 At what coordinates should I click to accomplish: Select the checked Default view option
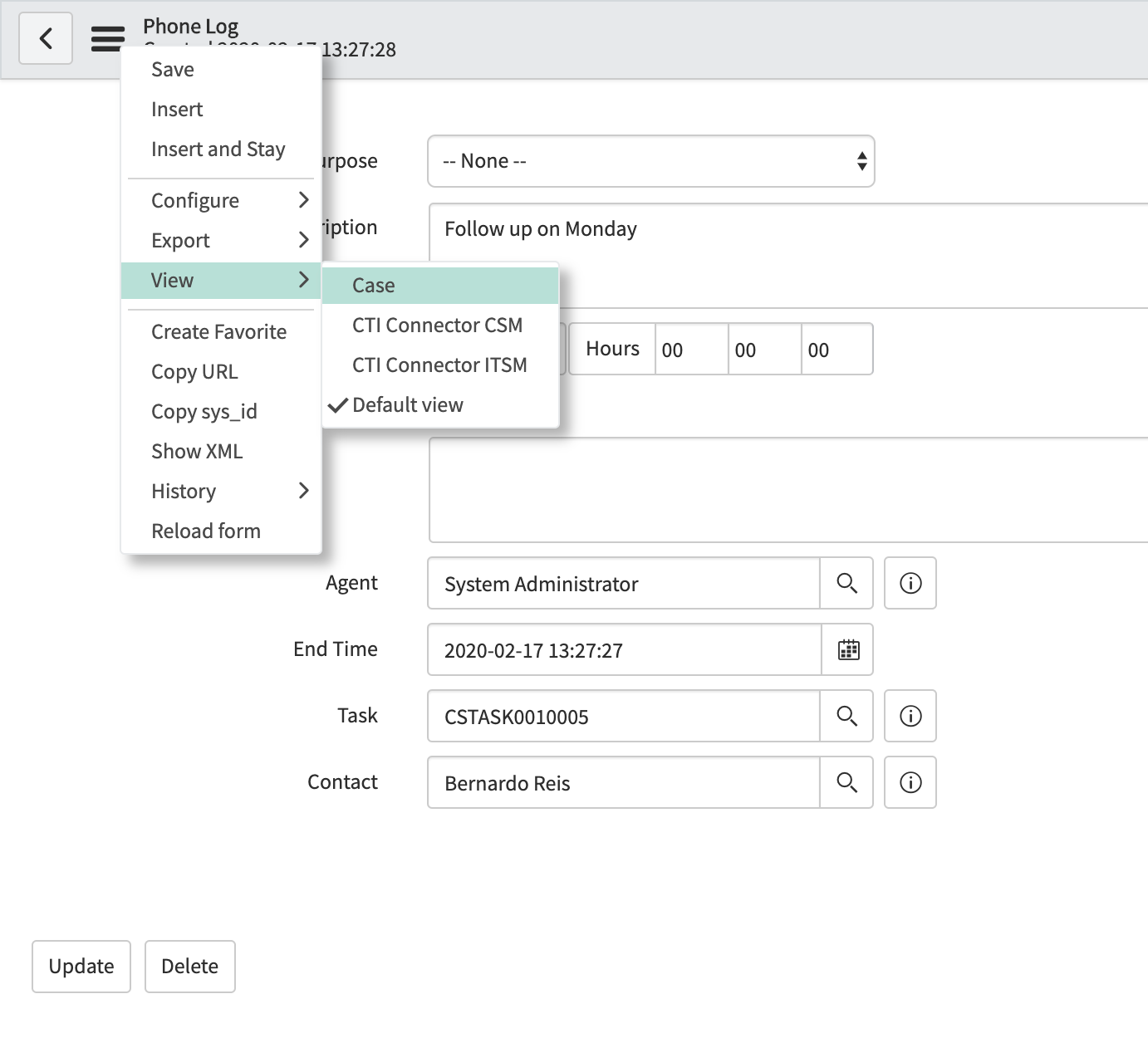408,404
